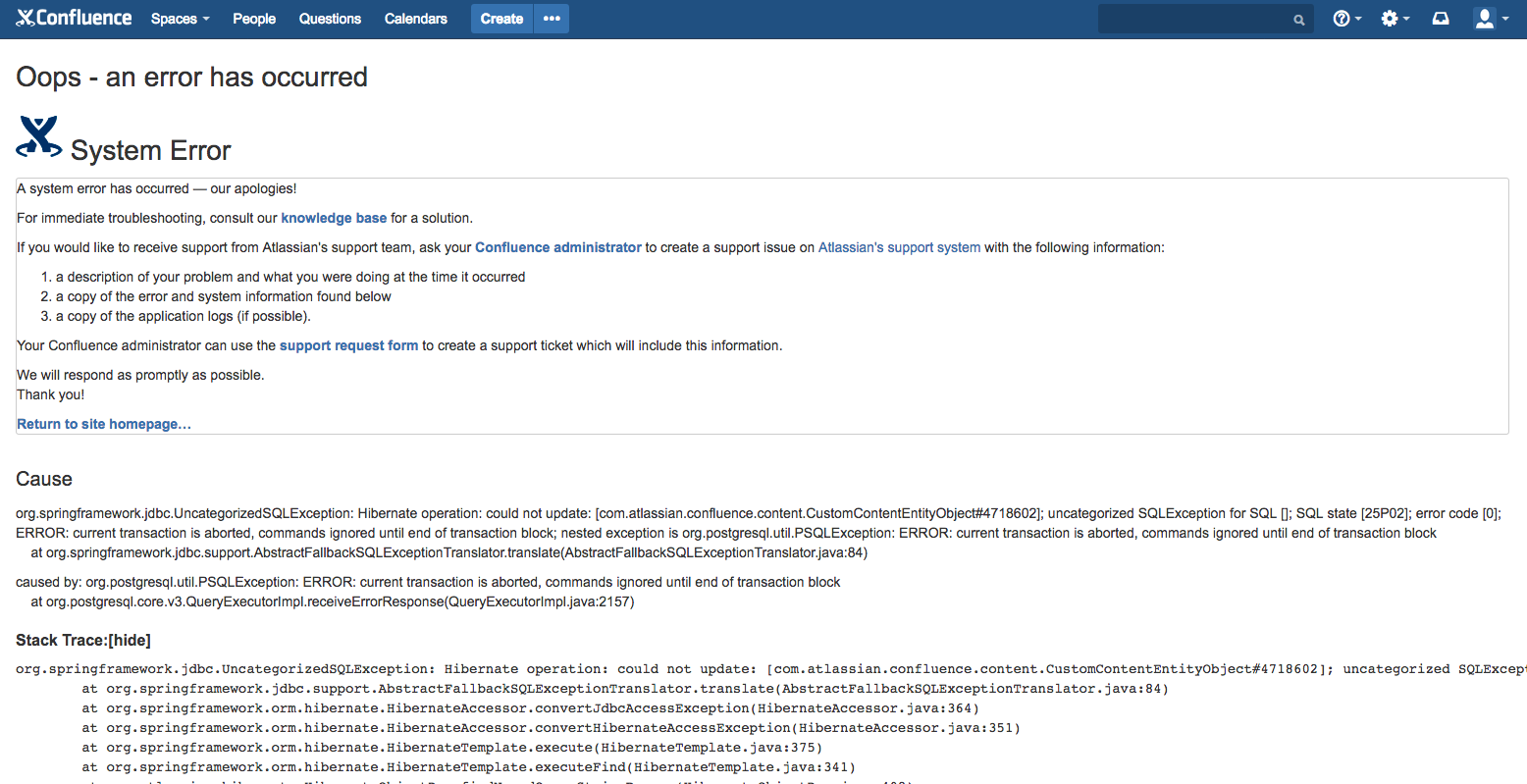1527x784 pixels.
Task: Open the Spaces dropdown menu
Action: coord(180,19)
